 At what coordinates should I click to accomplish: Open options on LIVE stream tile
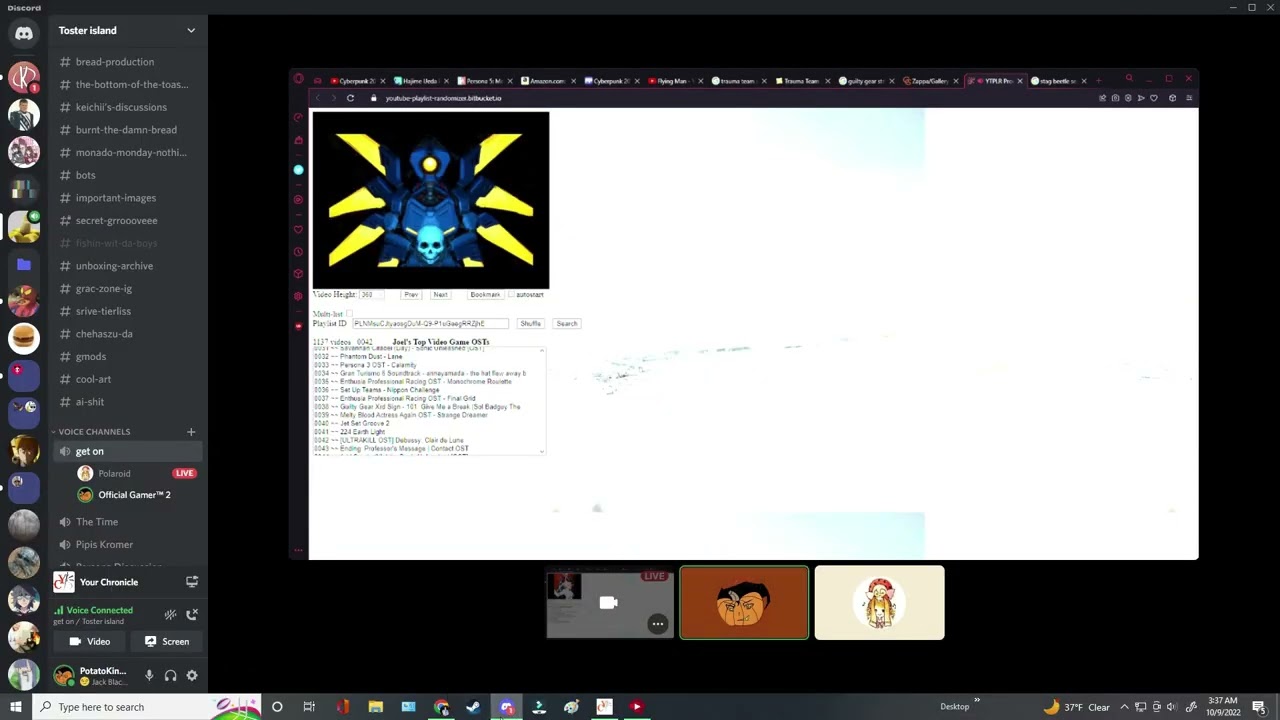tap(657, 624)
